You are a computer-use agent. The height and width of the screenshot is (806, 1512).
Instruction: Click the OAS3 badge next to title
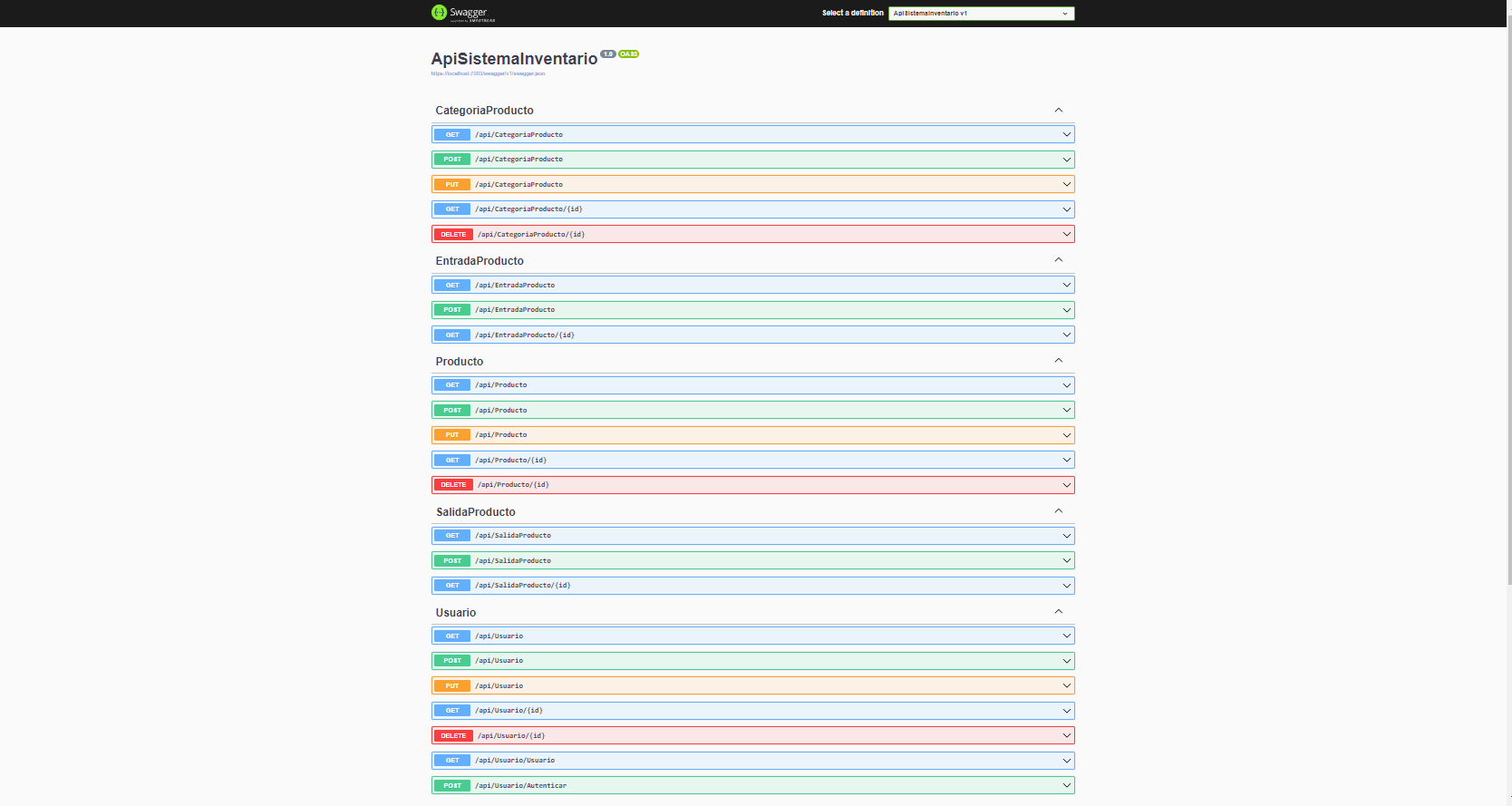coord(628,54)
